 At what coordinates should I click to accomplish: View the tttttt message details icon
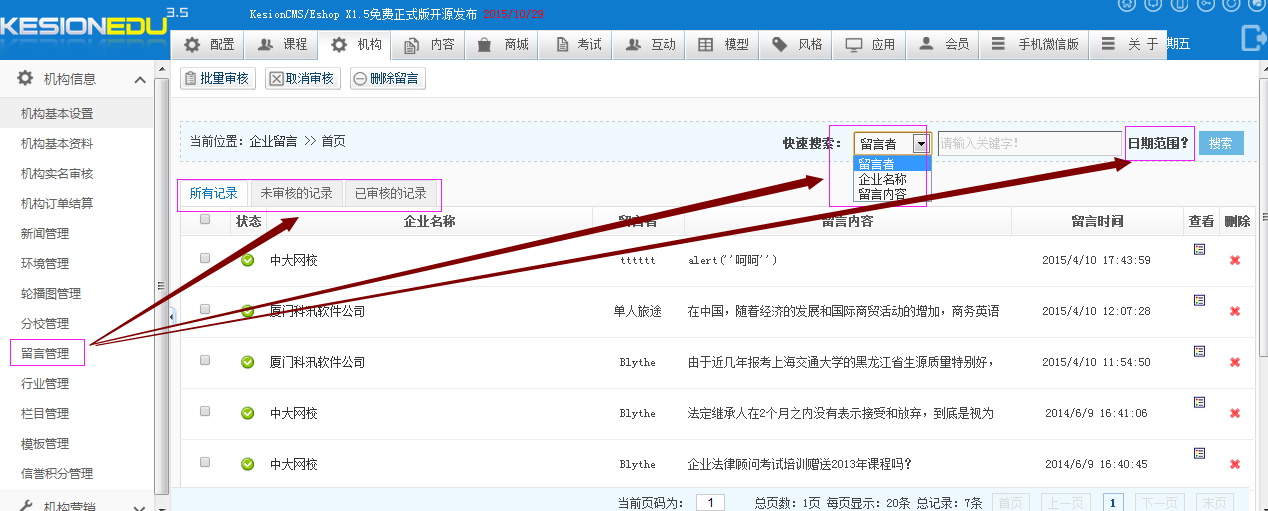(x=1200, y=249)
